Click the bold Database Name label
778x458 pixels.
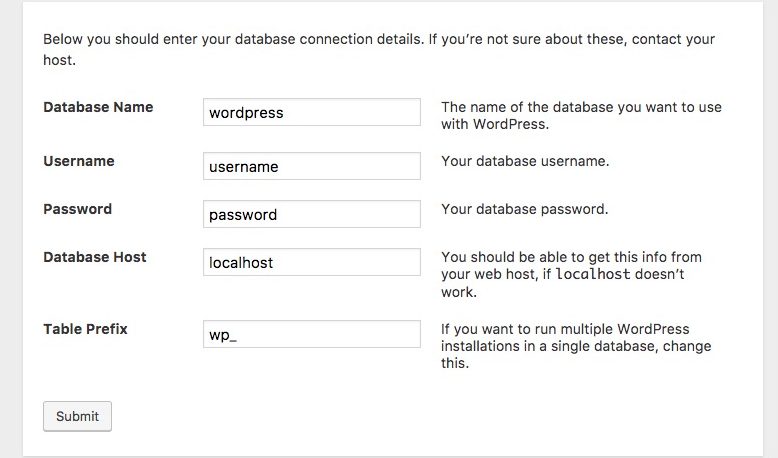click(x=98, y=107)
